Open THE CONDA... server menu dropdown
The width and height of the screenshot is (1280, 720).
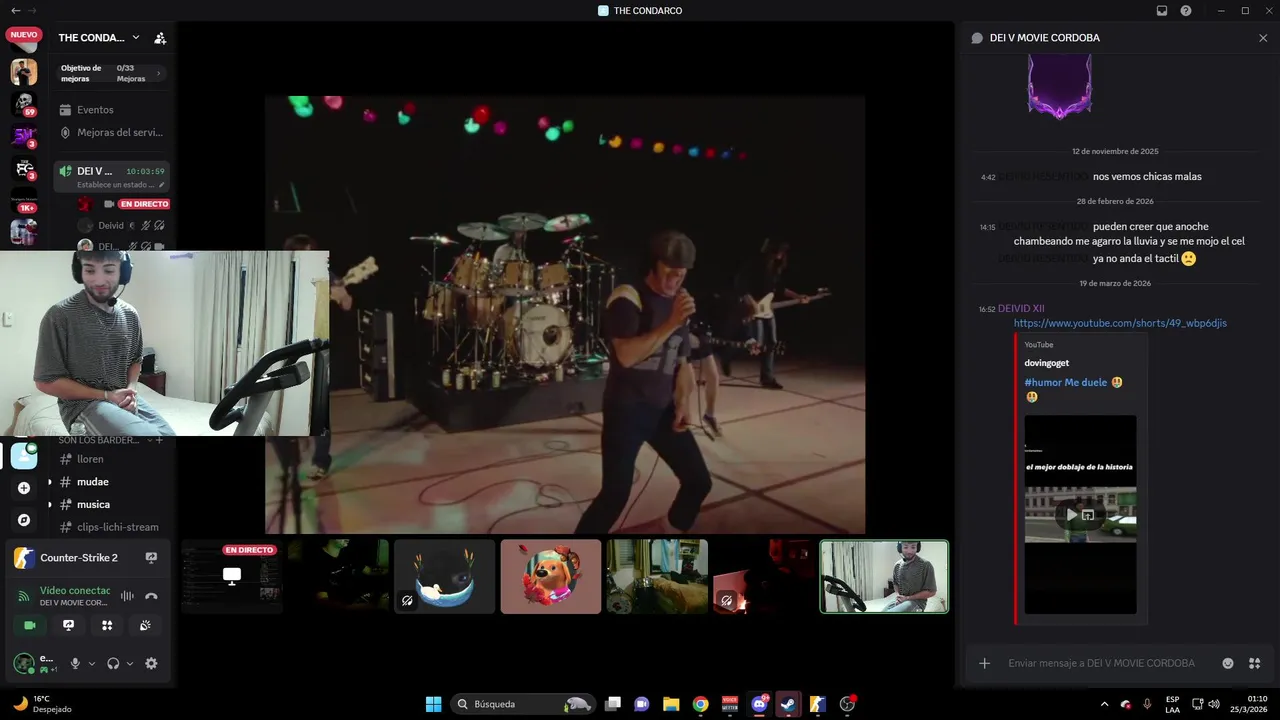(136, 38)
